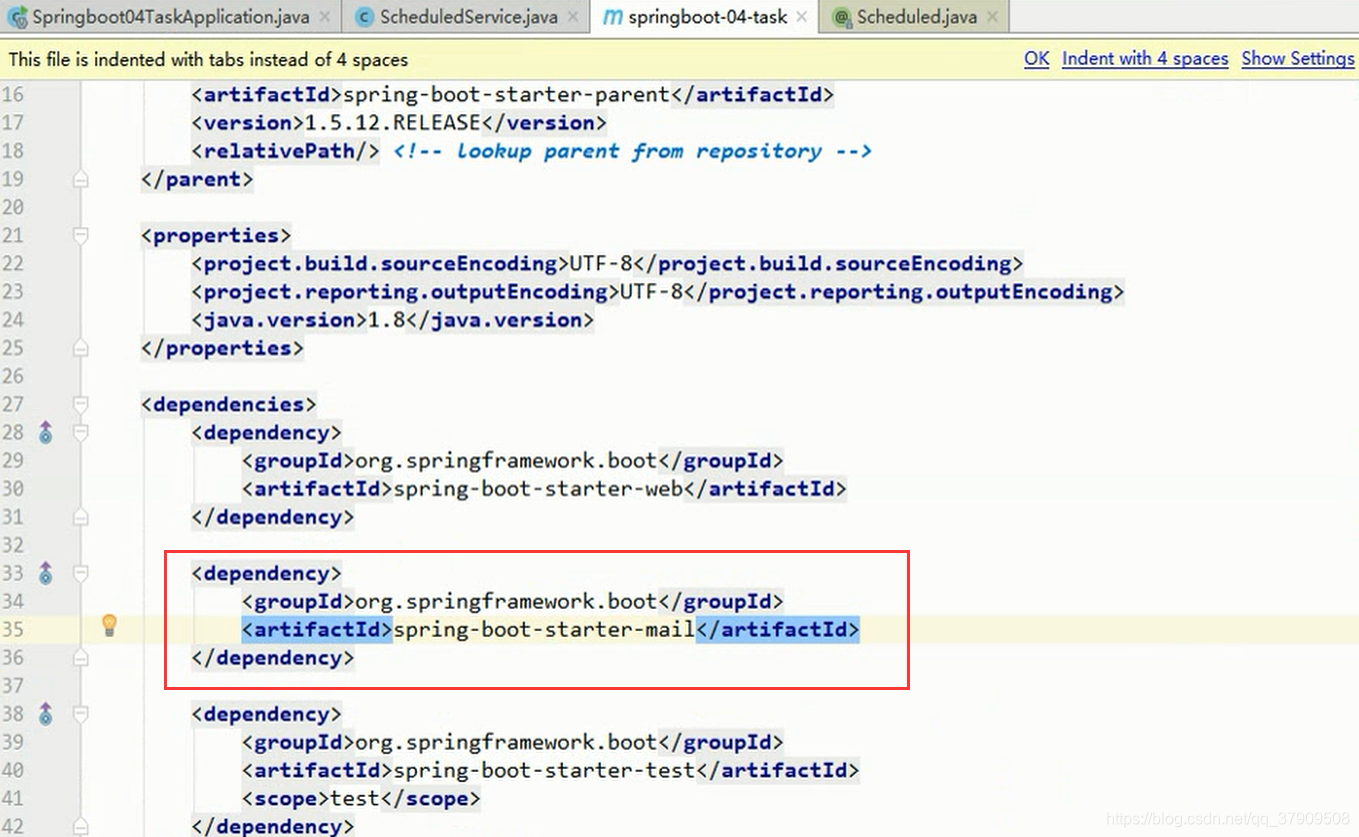Click the gutter dependency icon on line 28
The height and width of the screenshot is (837, 1359).
pyautogui.click(x=45, y=433)
